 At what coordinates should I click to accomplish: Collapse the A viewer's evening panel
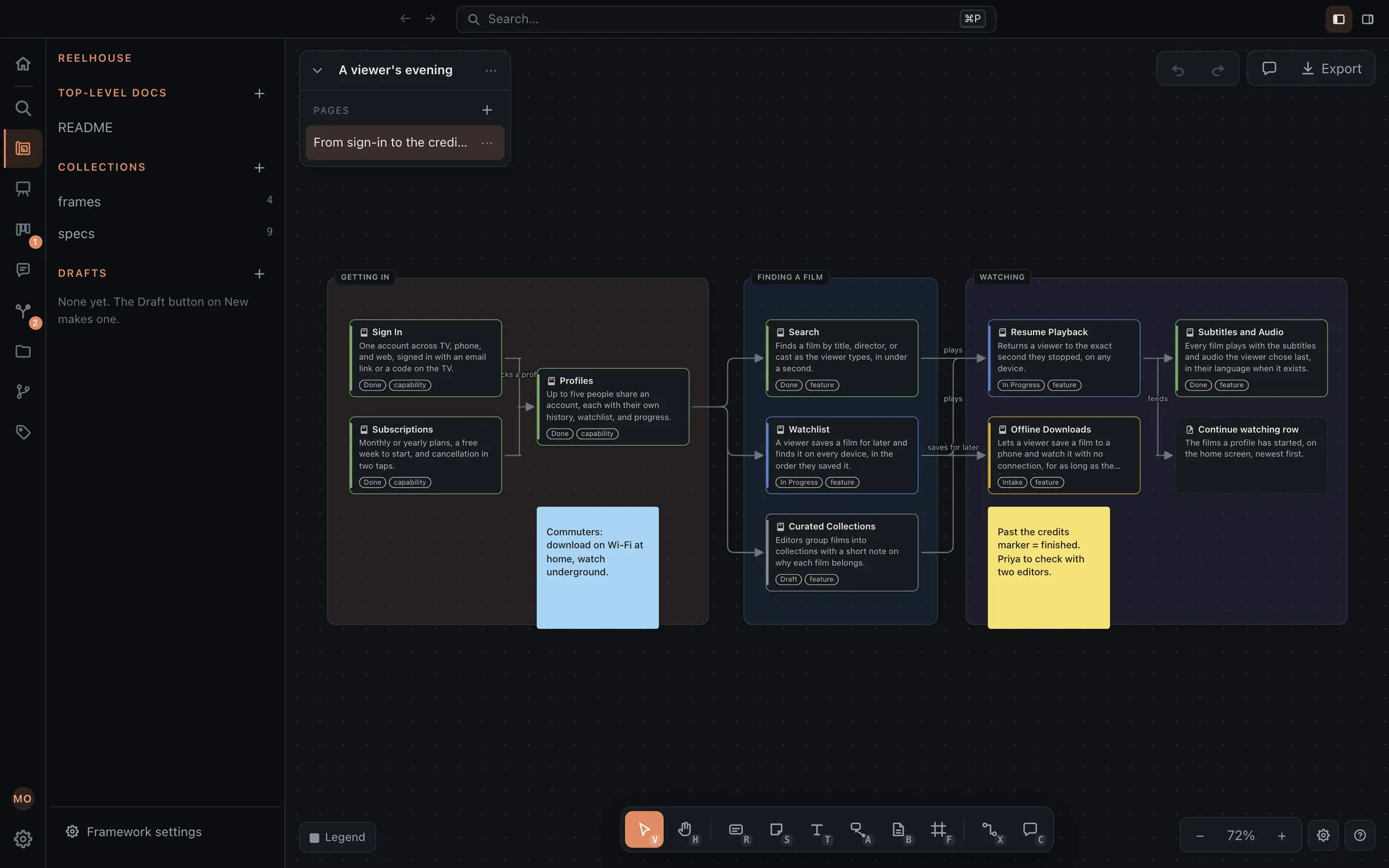(x=317, y=71)
